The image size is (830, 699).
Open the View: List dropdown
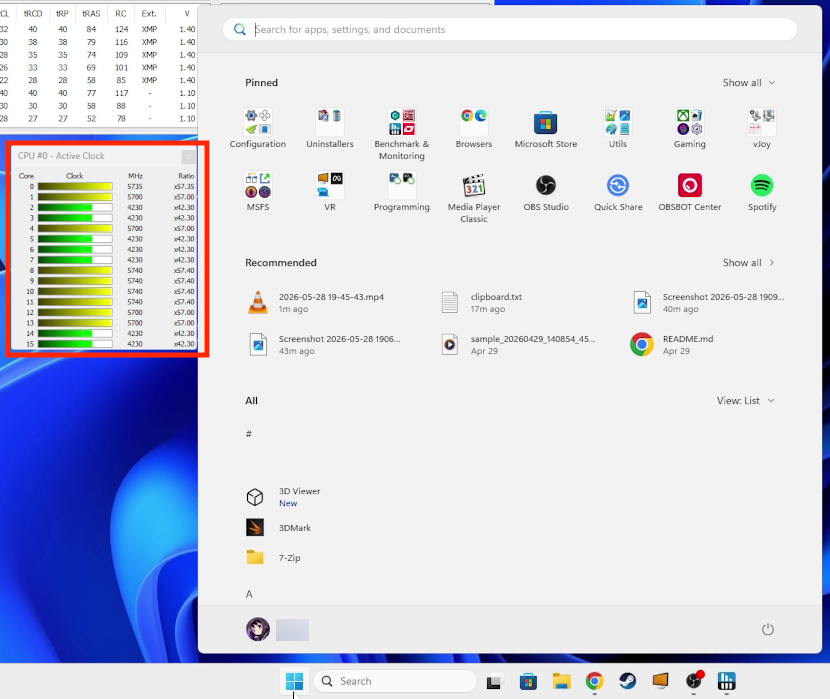point(745,401)
